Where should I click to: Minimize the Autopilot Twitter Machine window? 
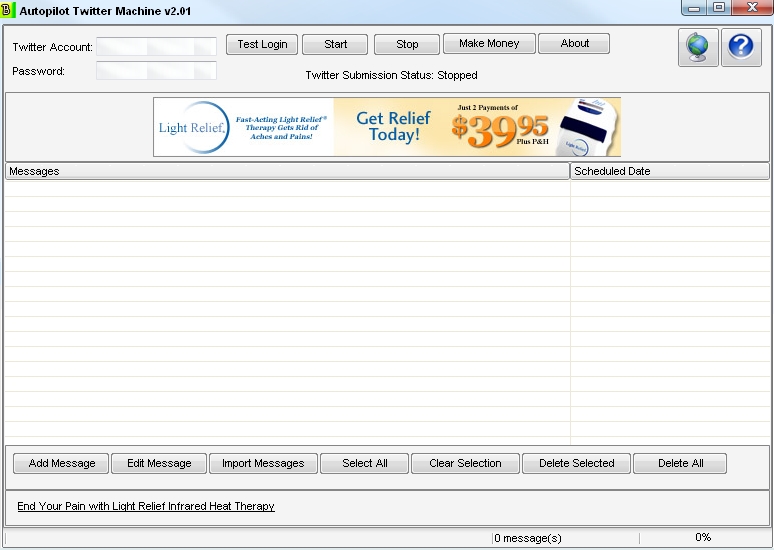[694, 7]
